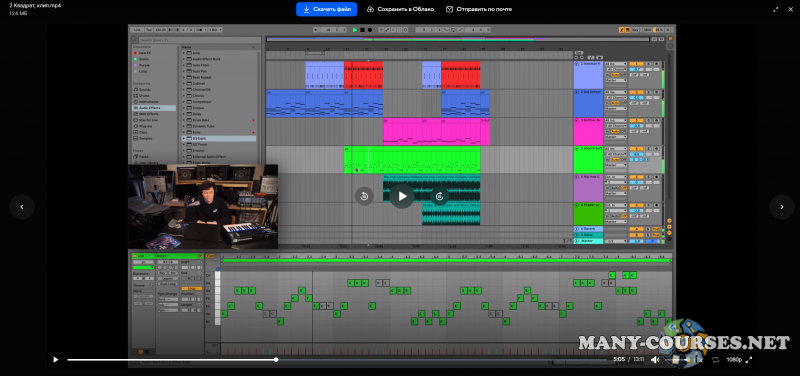Open the 1080p quality selector

[x=734, y=360]
